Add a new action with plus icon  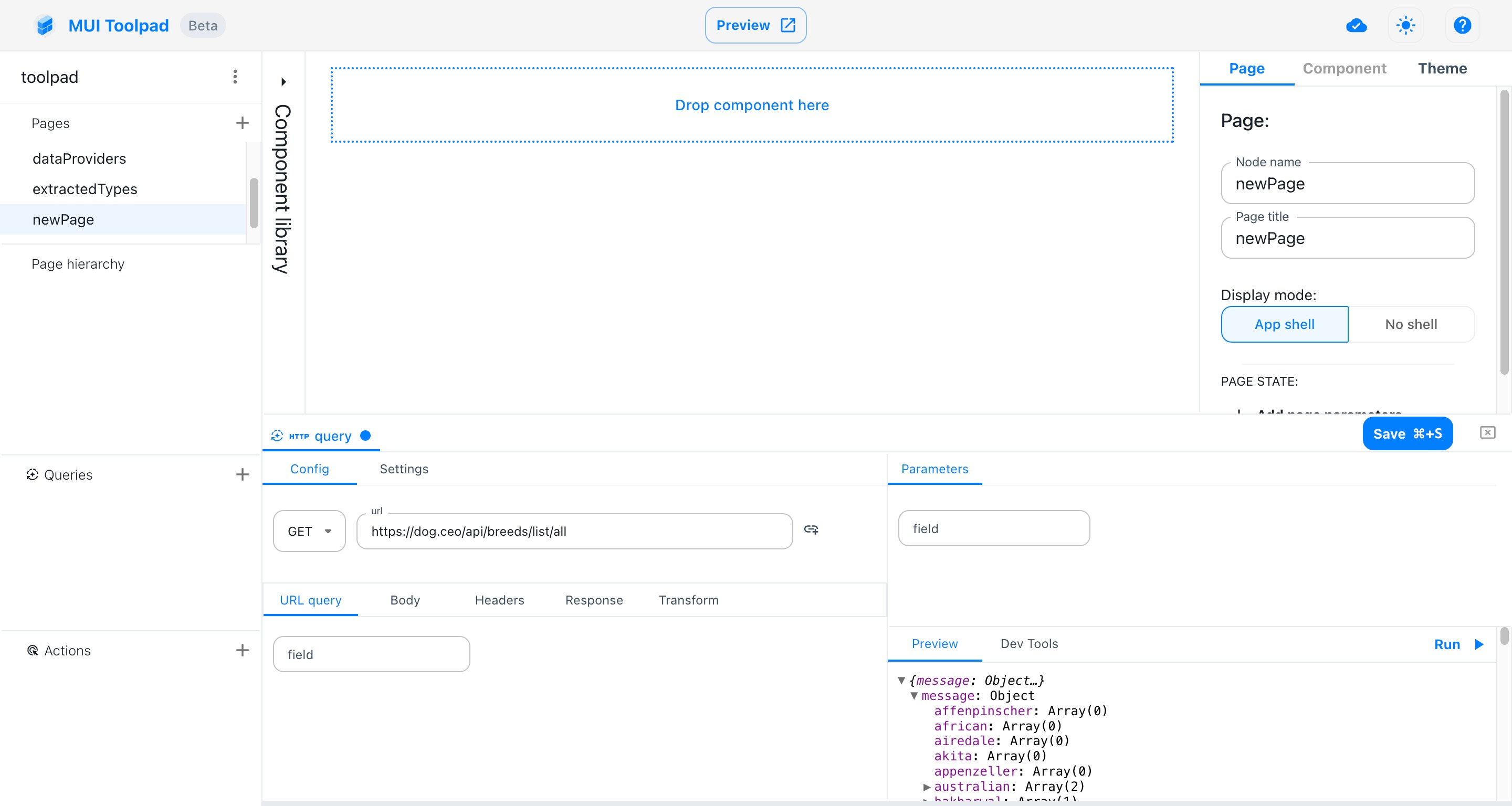pos(242,650)
